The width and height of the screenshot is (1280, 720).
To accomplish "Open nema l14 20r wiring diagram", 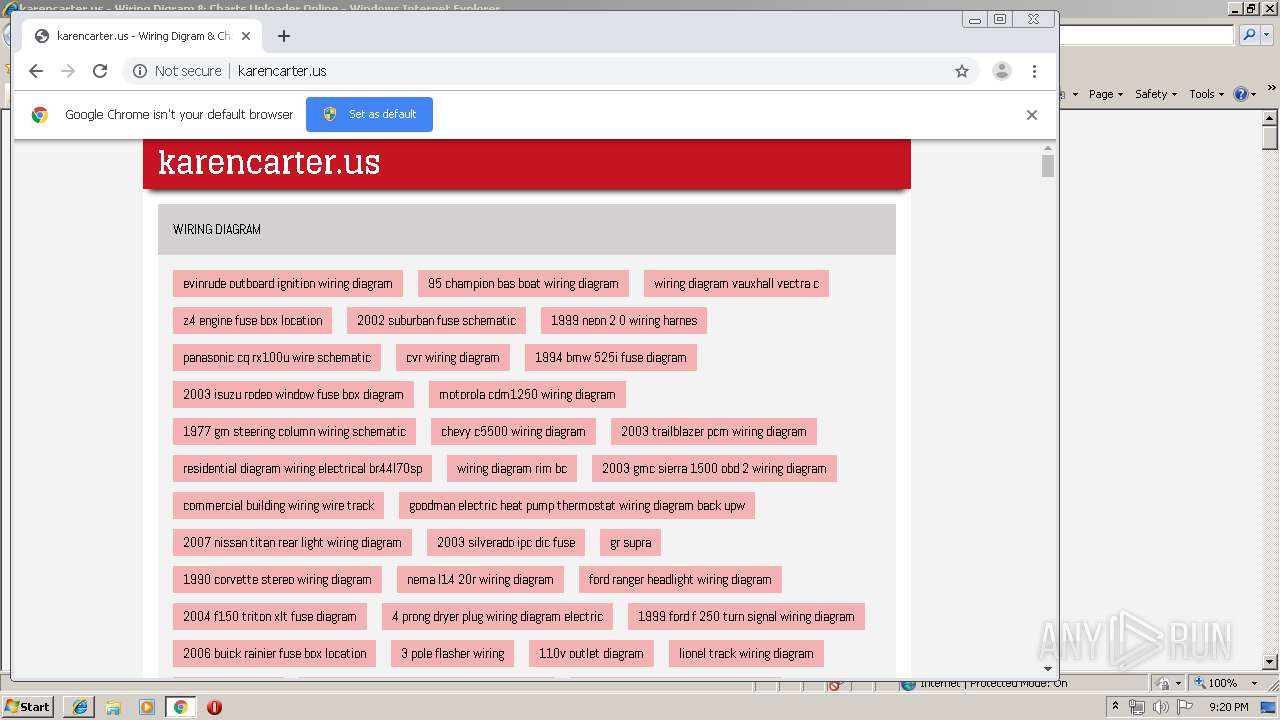I will coord(480,580).
